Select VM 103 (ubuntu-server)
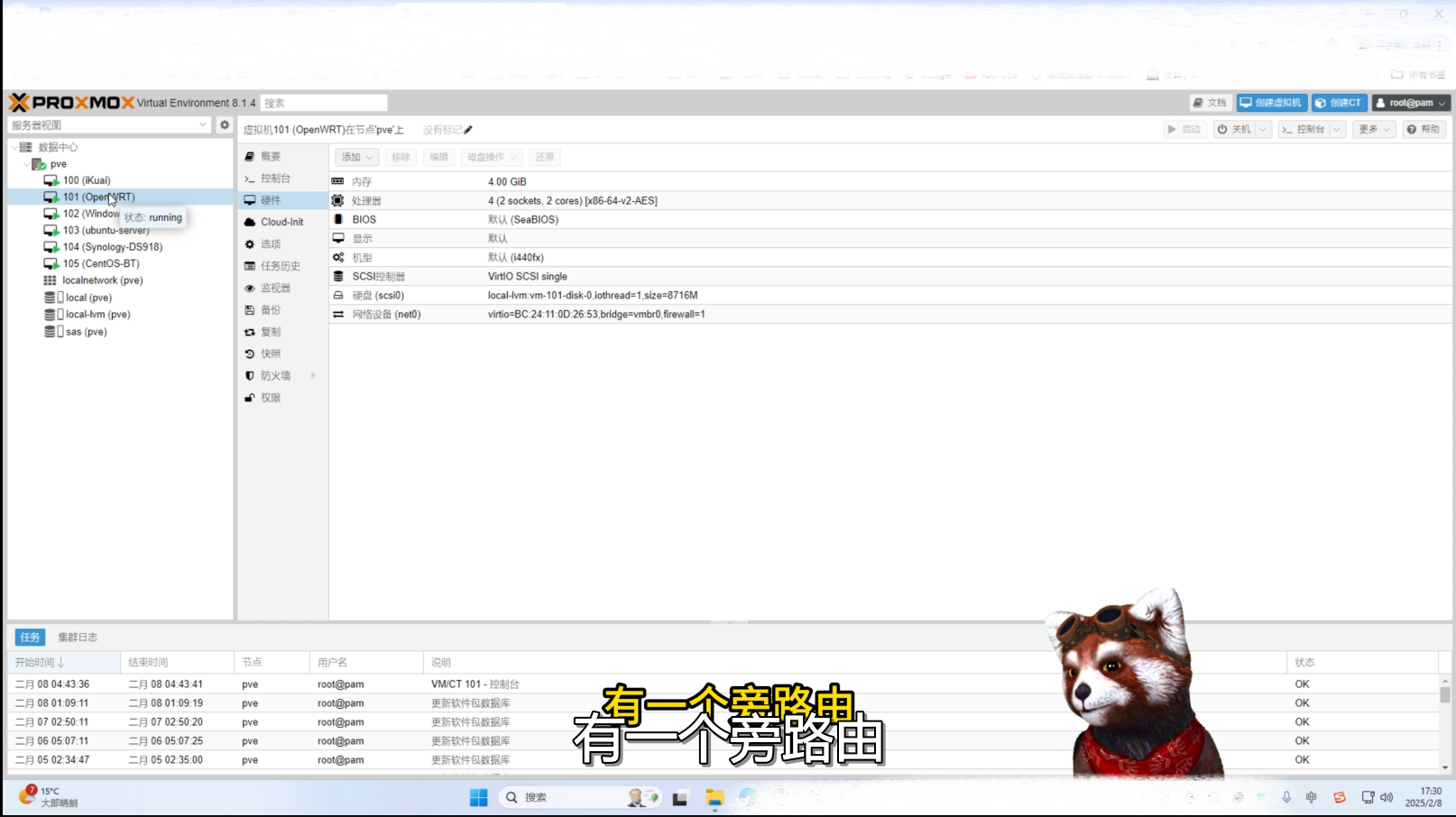This screenshot has height=817, width=1456. point(106,231)
